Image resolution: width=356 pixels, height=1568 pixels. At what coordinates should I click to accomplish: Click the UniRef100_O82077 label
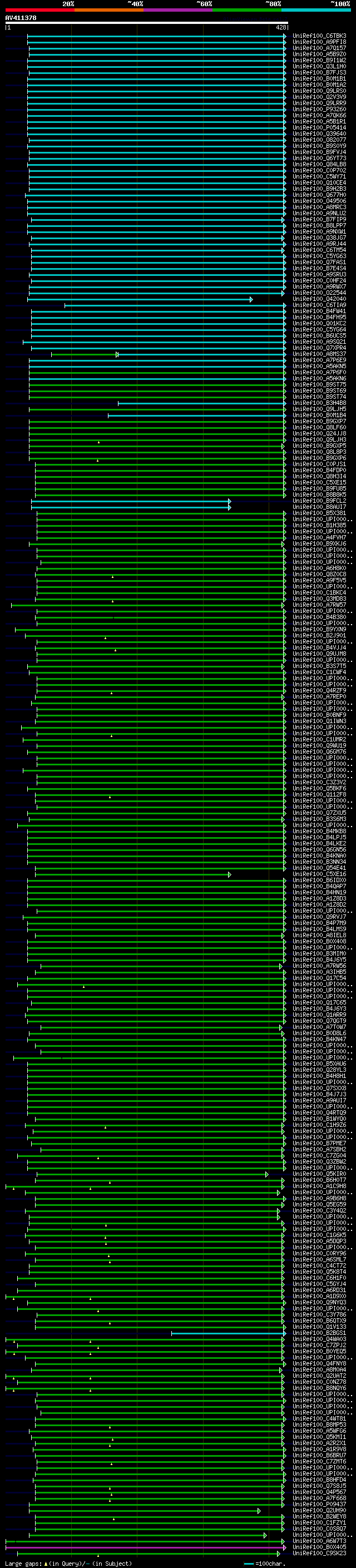pos(319,140)
